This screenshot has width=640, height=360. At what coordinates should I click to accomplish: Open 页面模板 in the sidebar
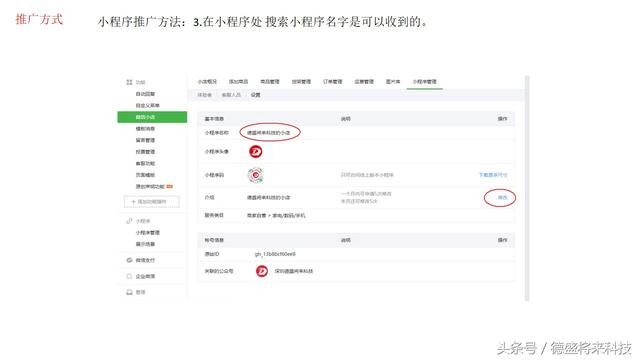tap(145, 175)
